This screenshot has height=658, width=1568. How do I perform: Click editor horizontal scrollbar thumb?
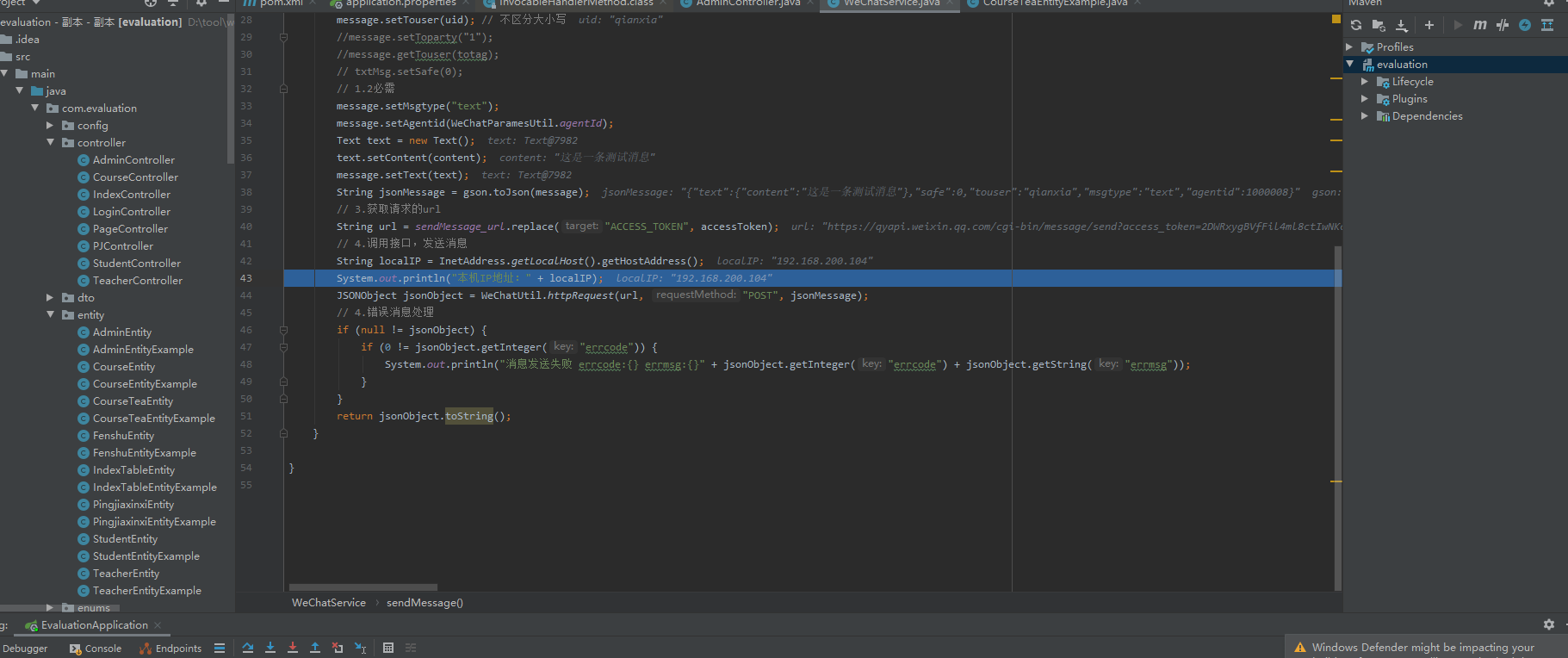(x=363, y=587)
